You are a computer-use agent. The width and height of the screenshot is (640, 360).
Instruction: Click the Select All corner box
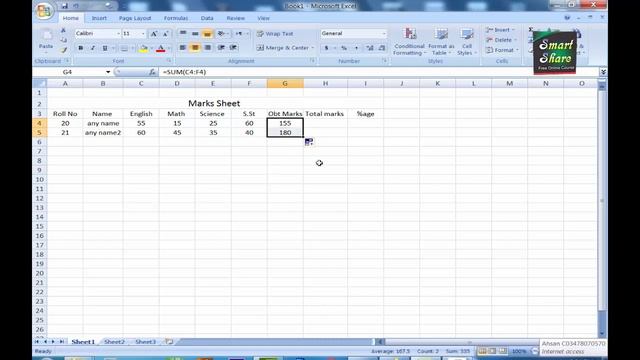pyautogui.click(x=40, y=83)
